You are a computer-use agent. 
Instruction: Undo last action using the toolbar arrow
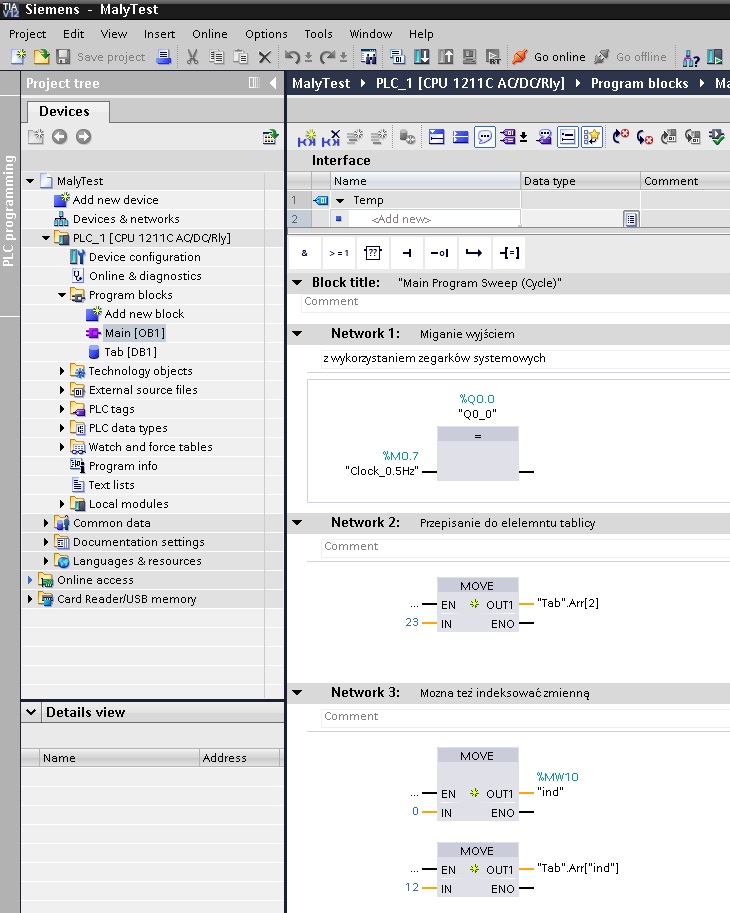pos(292,56)
